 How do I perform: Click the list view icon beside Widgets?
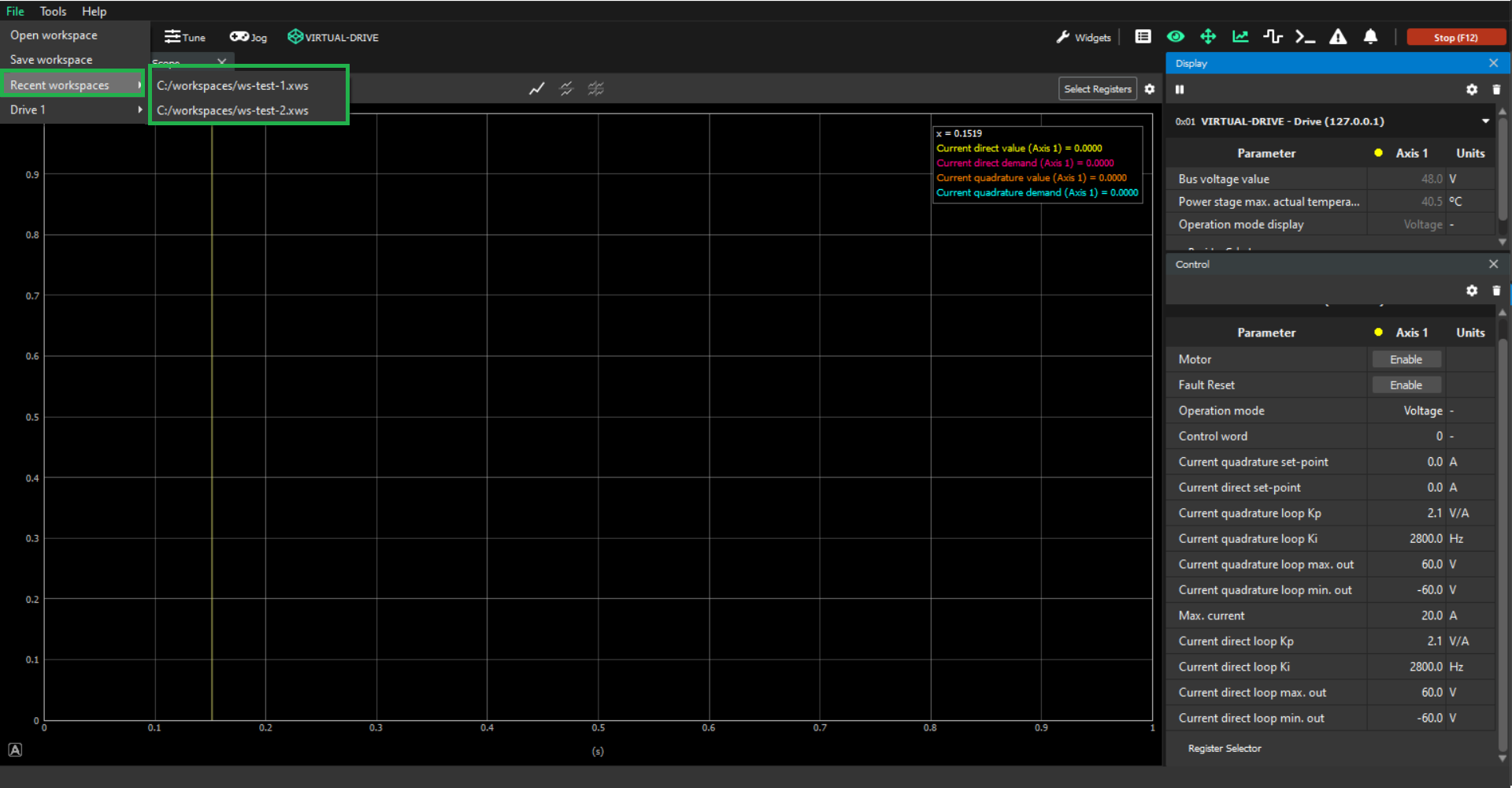[x=1143, y=37]
